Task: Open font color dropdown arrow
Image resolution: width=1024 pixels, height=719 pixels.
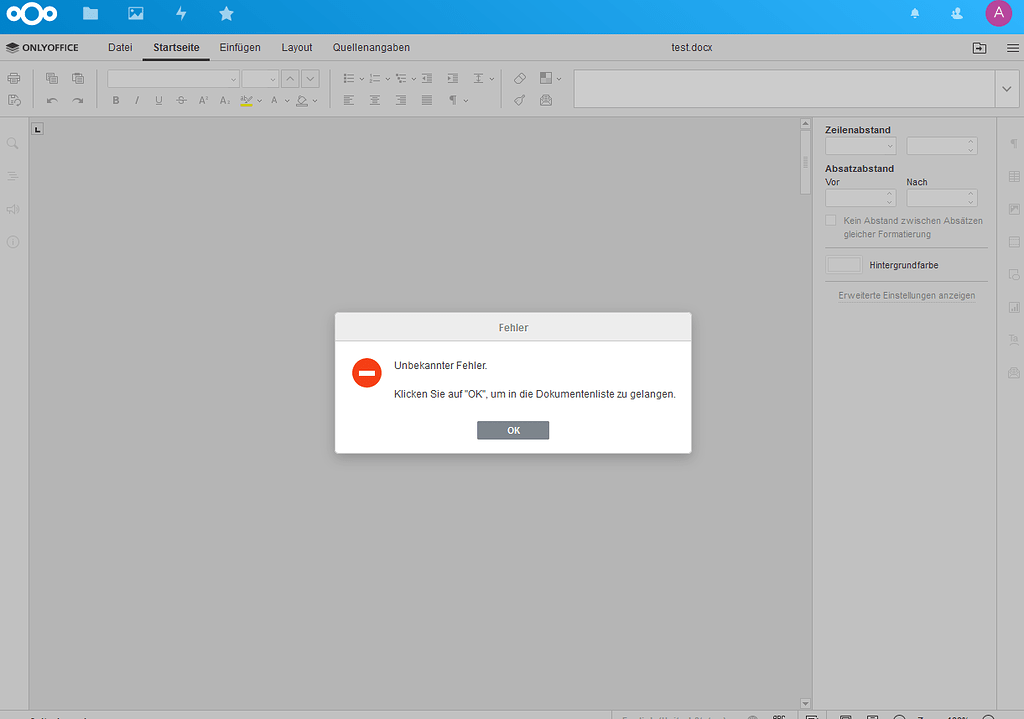Action: 287,101
